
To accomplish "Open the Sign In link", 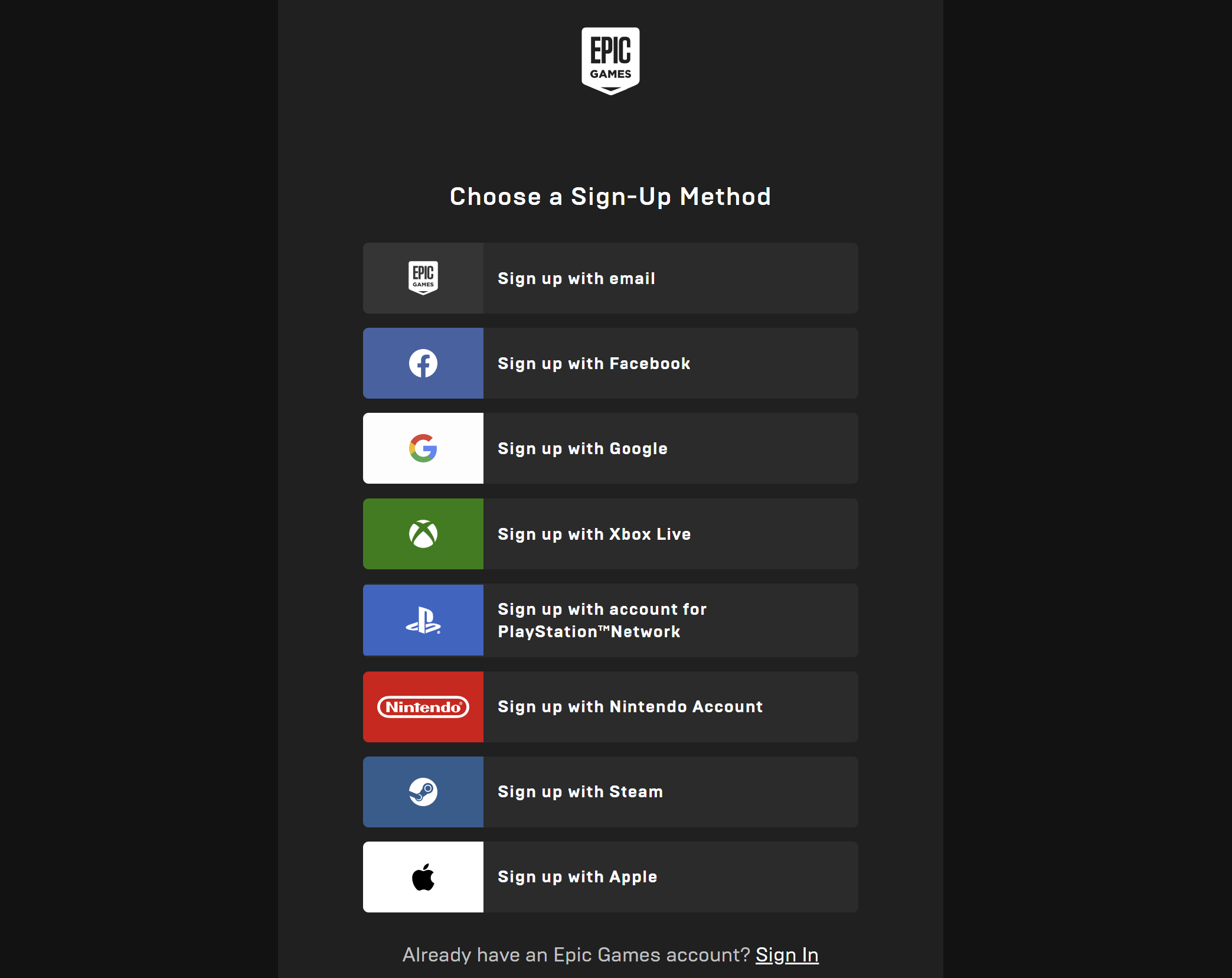I will point(787,955).
